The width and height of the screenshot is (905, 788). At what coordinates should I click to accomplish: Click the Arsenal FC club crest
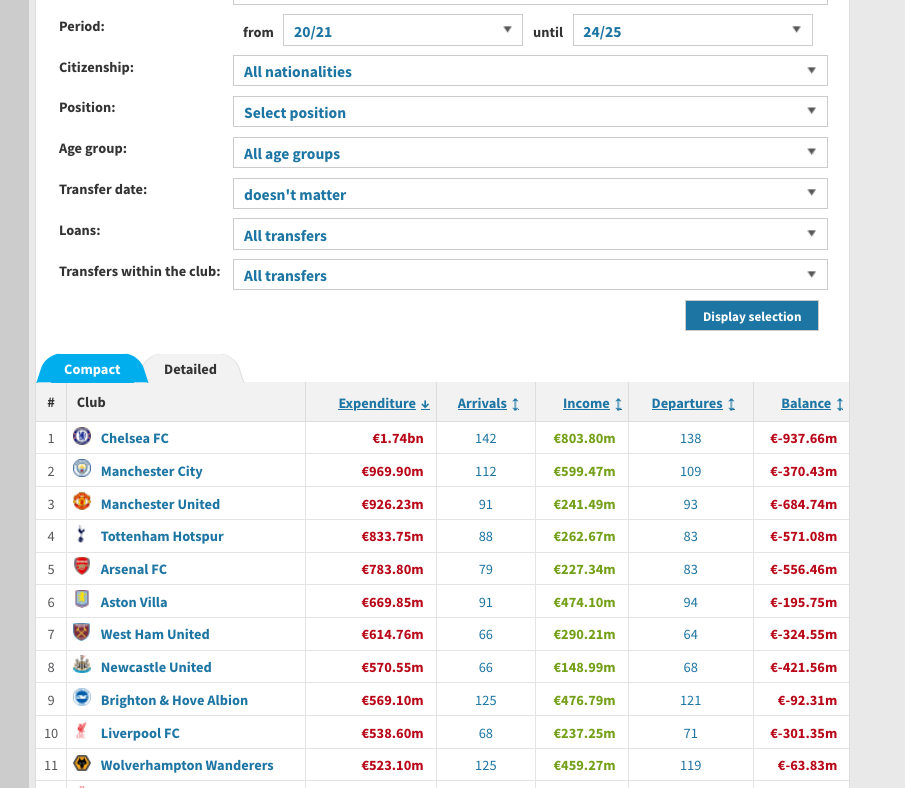[x=82, y=566]
